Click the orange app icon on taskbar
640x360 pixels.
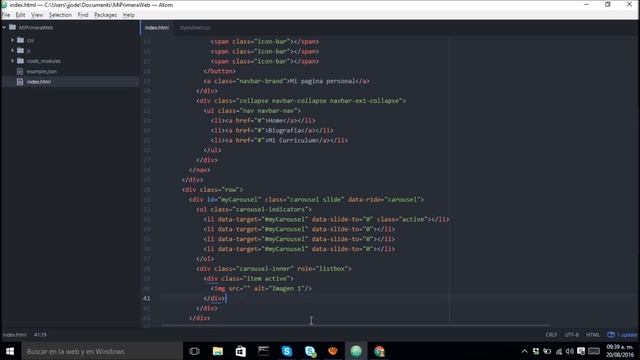(333, 351)
